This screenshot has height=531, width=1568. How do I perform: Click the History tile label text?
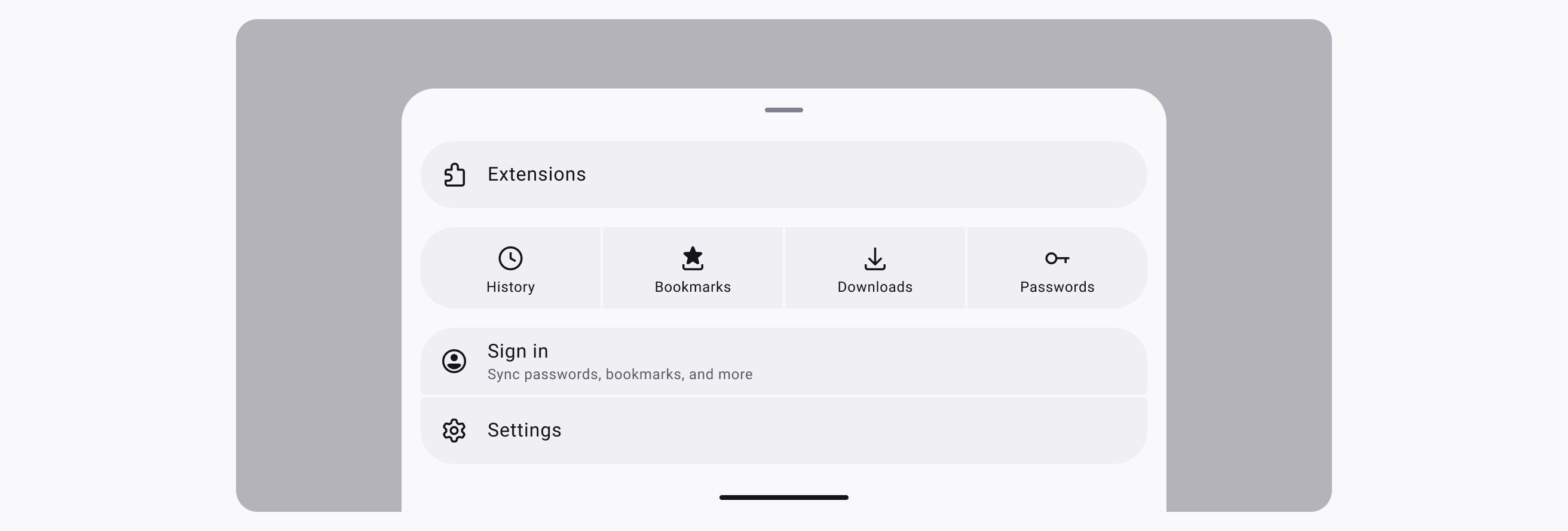(x=511, y=287)
